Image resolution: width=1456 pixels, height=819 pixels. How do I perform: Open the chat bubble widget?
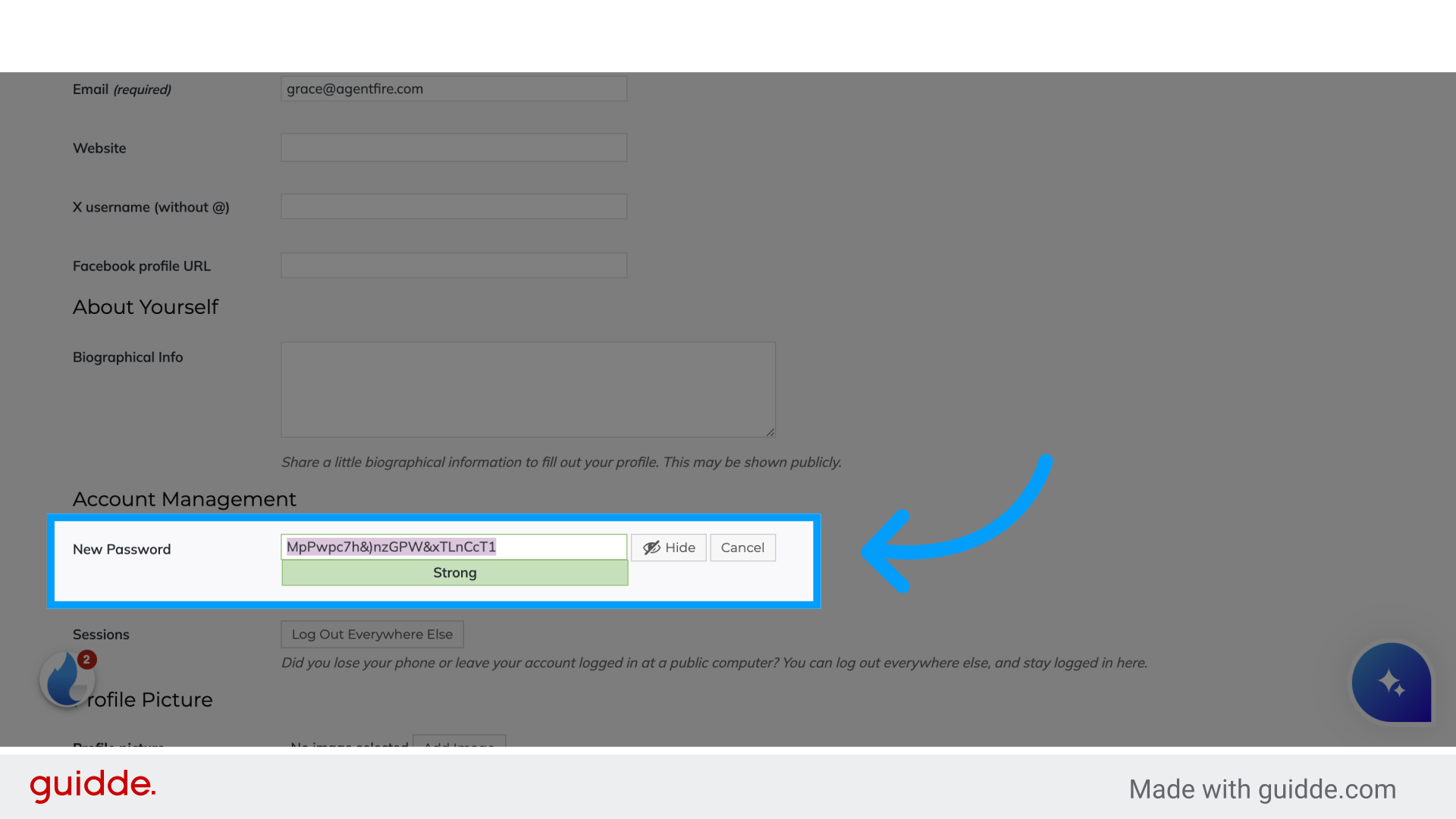tap(67, 679)
